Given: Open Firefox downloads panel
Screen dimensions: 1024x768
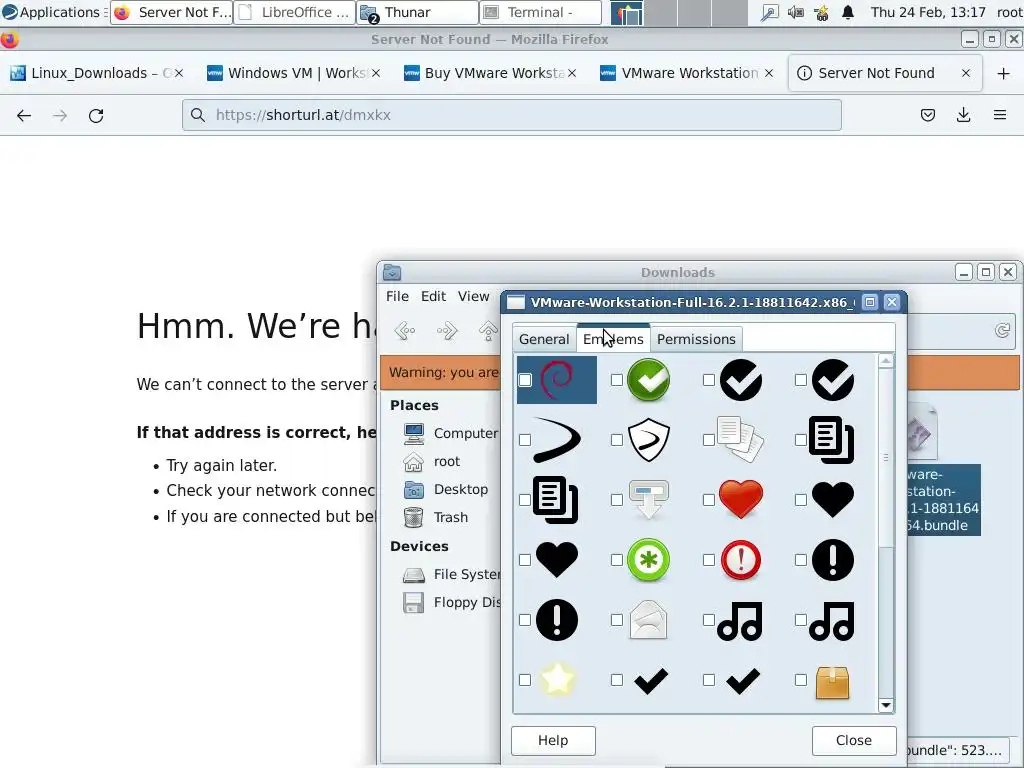Looking at the screenshot, I should click(963, 116).
